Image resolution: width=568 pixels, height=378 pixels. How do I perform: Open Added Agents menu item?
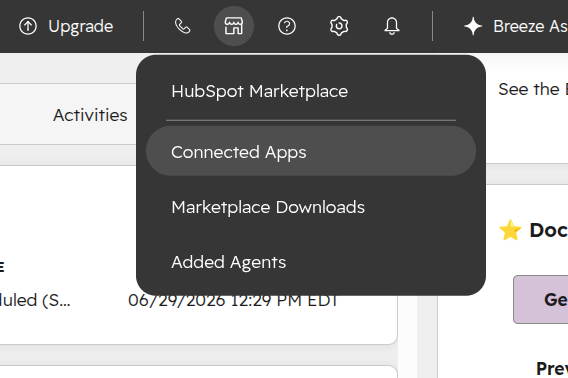pyautogui.click(x=311, y=262)
